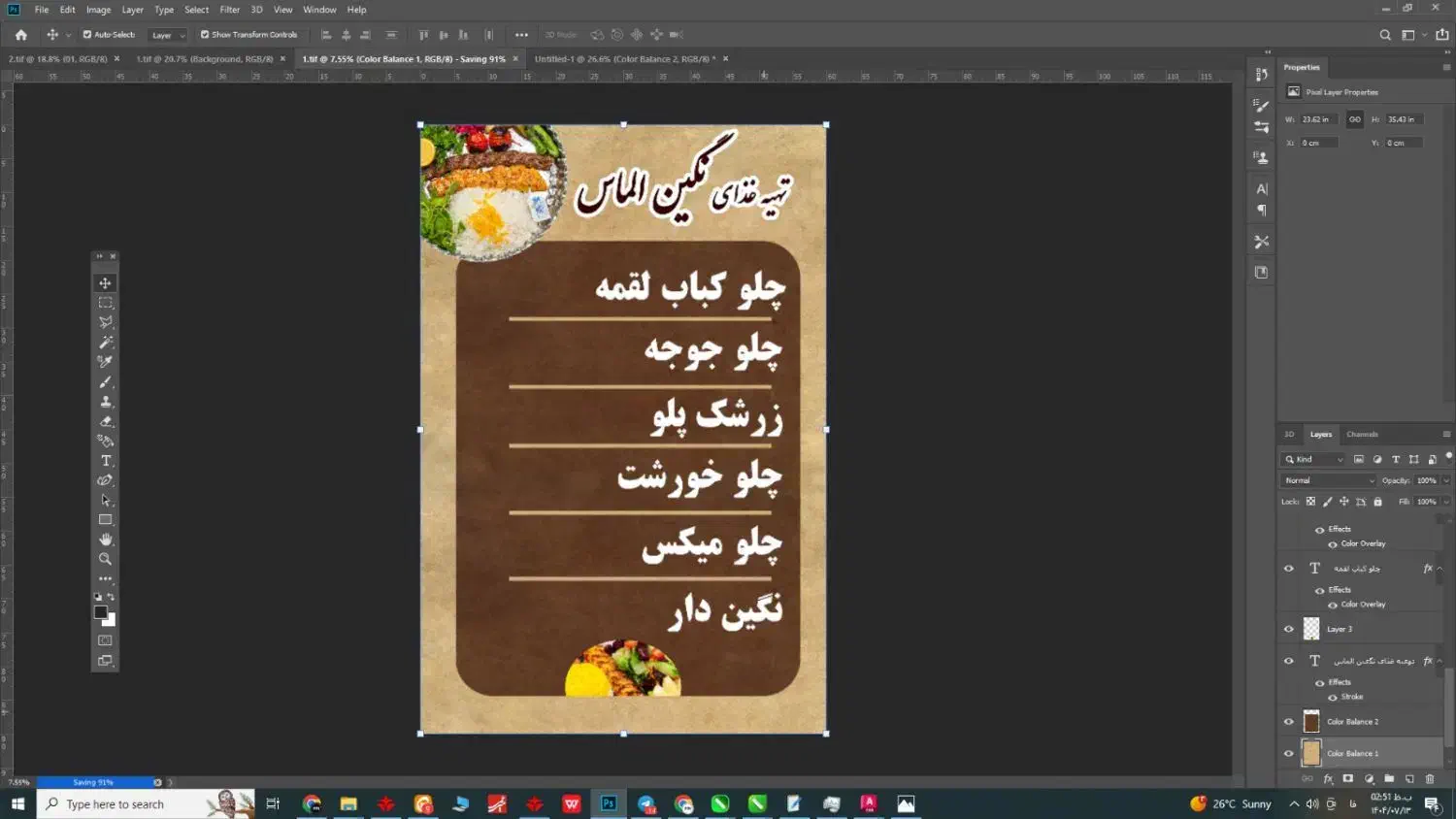
Task: Hide the Color Balance 1 layer
Action: (1289, 753)
